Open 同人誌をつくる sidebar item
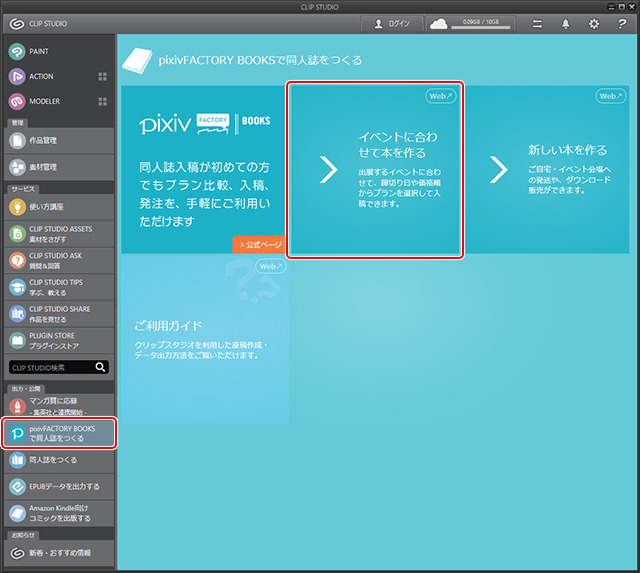 pyautogui.click(x=59, y=460)
